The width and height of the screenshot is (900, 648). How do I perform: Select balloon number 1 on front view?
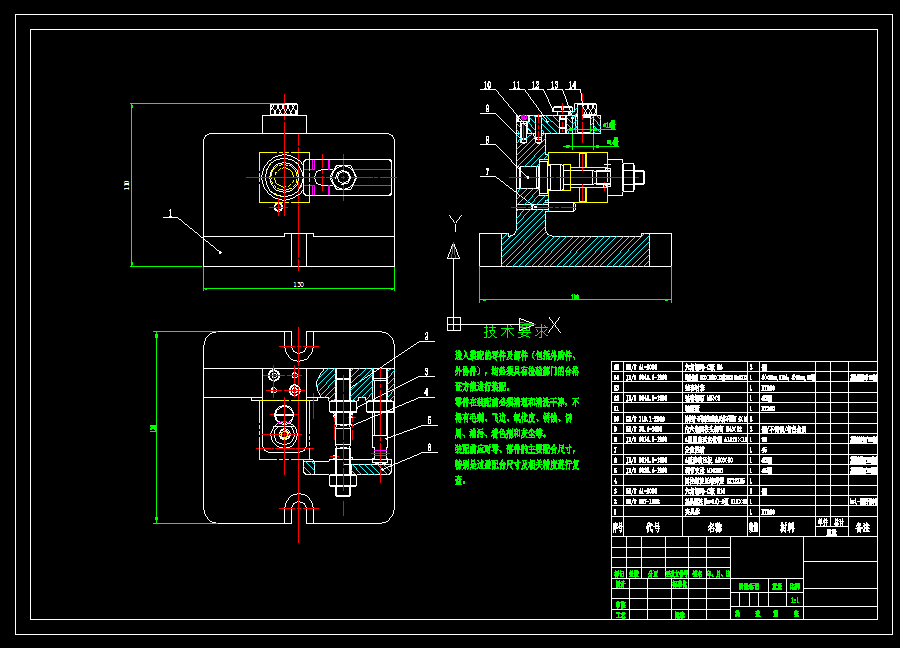point(170,213)
